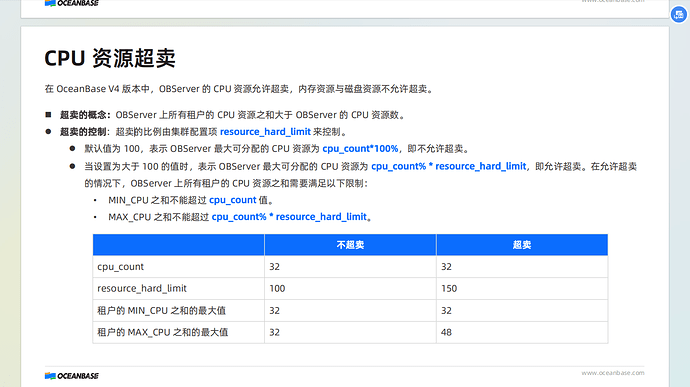The image size is (690, 387).
Task: Click cpu_count% * resource_hard_limit in 当设置为大于 100 line
Action: (x=449, y=166)
